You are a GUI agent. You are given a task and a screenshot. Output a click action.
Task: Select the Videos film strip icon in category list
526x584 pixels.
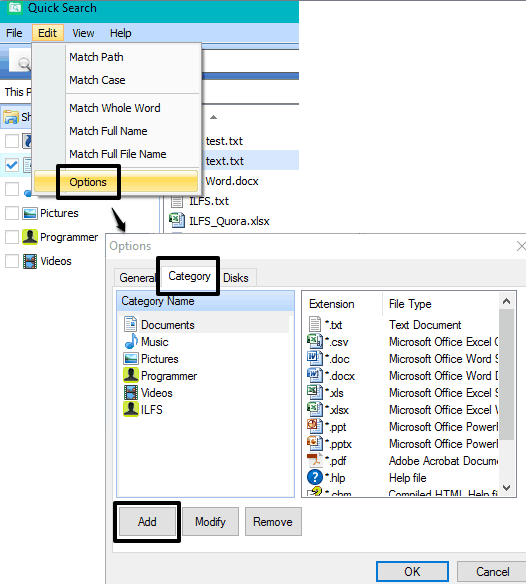[x=131, y=393]
